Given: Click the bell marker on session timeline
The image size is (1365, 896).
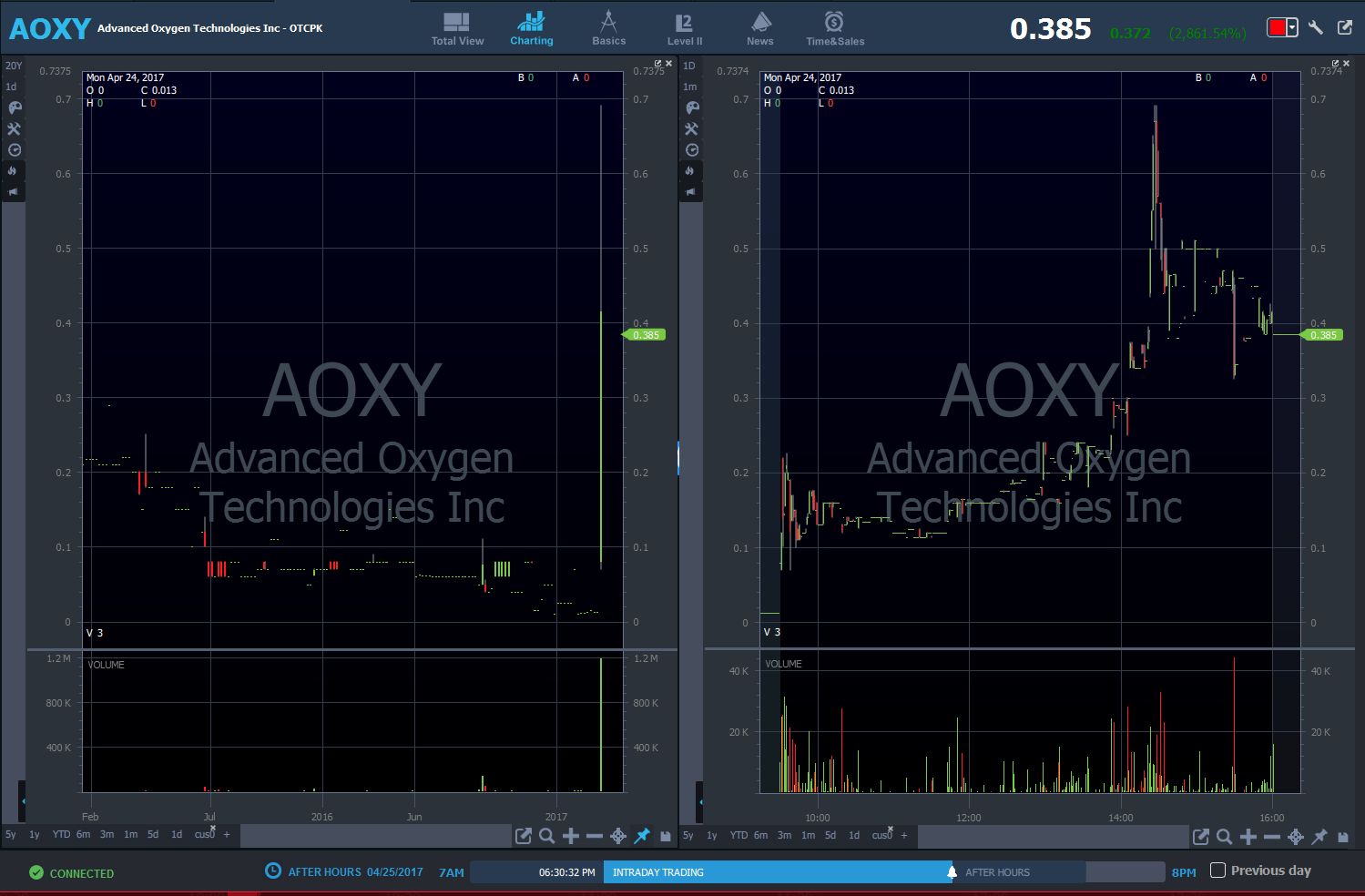Looking at the screenshot, I should coord(952,872).
